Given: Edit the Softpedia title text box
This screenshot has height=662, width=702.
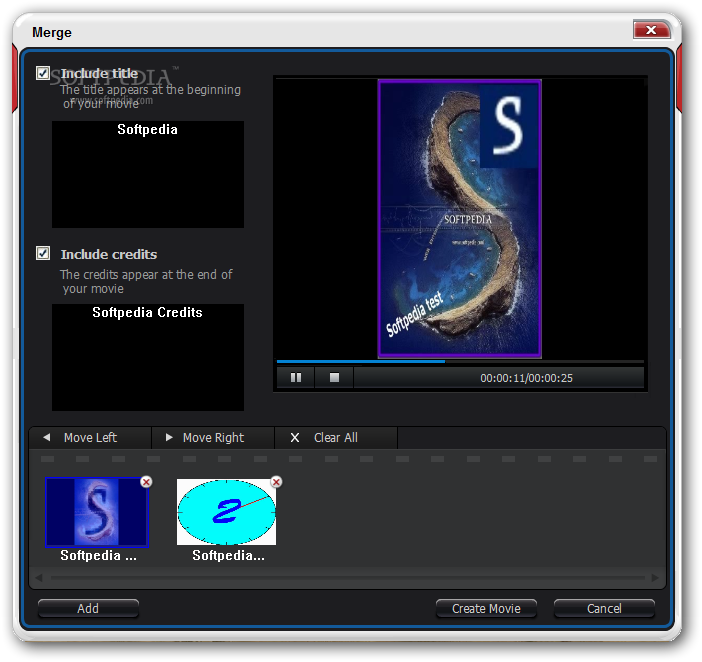Looking at the screenshot, I should click(x=148, y=174).
